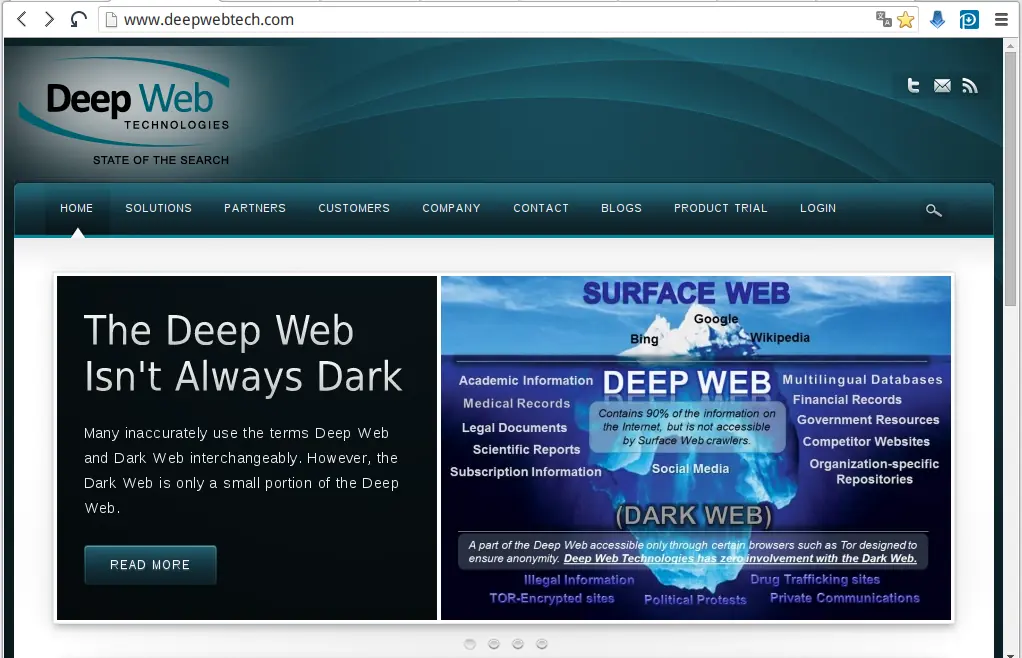The width and height of the screenshot is (1022, 658).
Task: Open the blue P extension icon
Action: (x=969, y=20)
